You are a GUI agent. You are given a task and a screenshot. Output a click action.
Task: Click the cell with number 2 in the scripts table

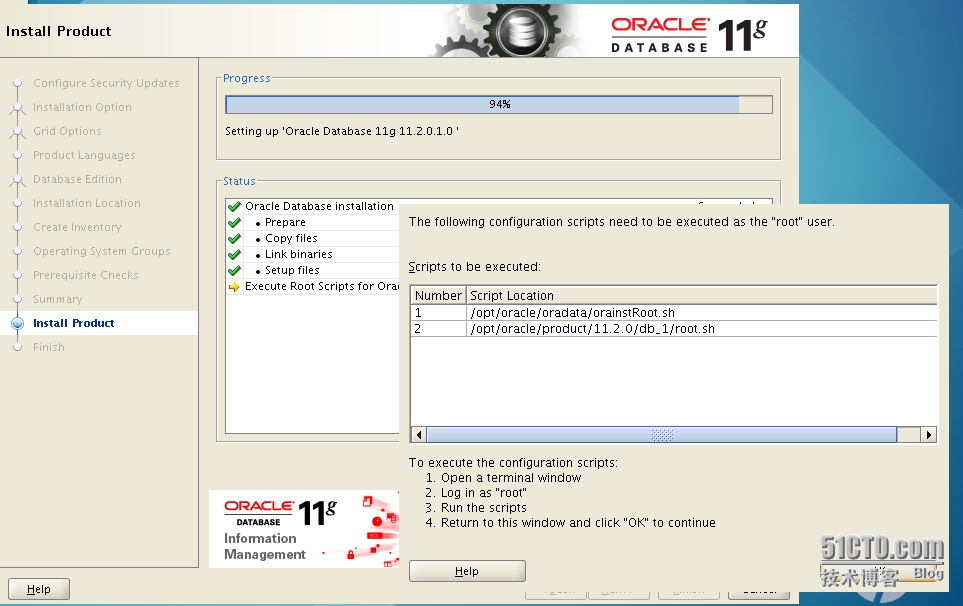coord(439,328)
